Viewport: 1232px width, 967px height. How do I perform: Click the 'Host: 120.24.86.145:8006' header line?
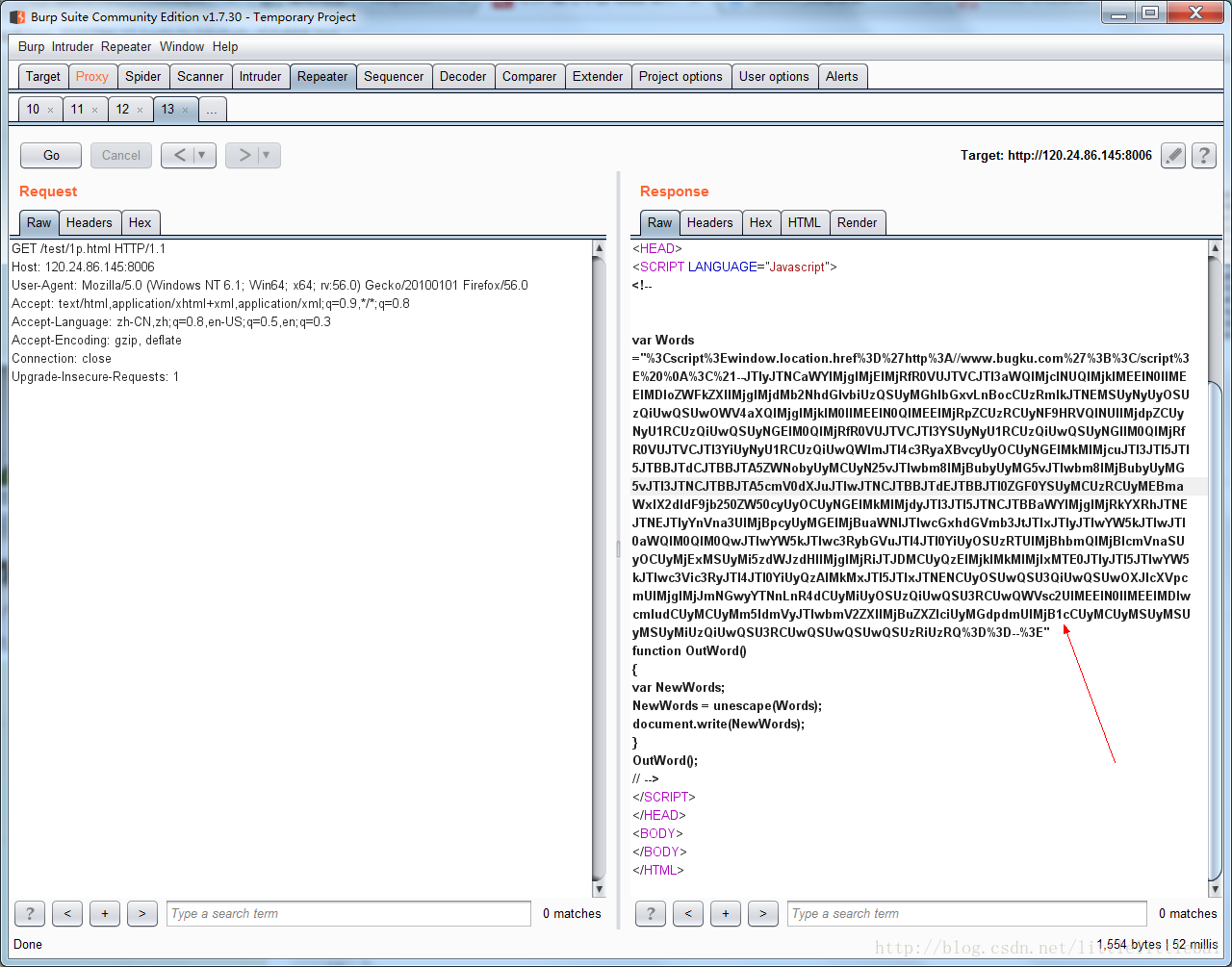point(83,267)
